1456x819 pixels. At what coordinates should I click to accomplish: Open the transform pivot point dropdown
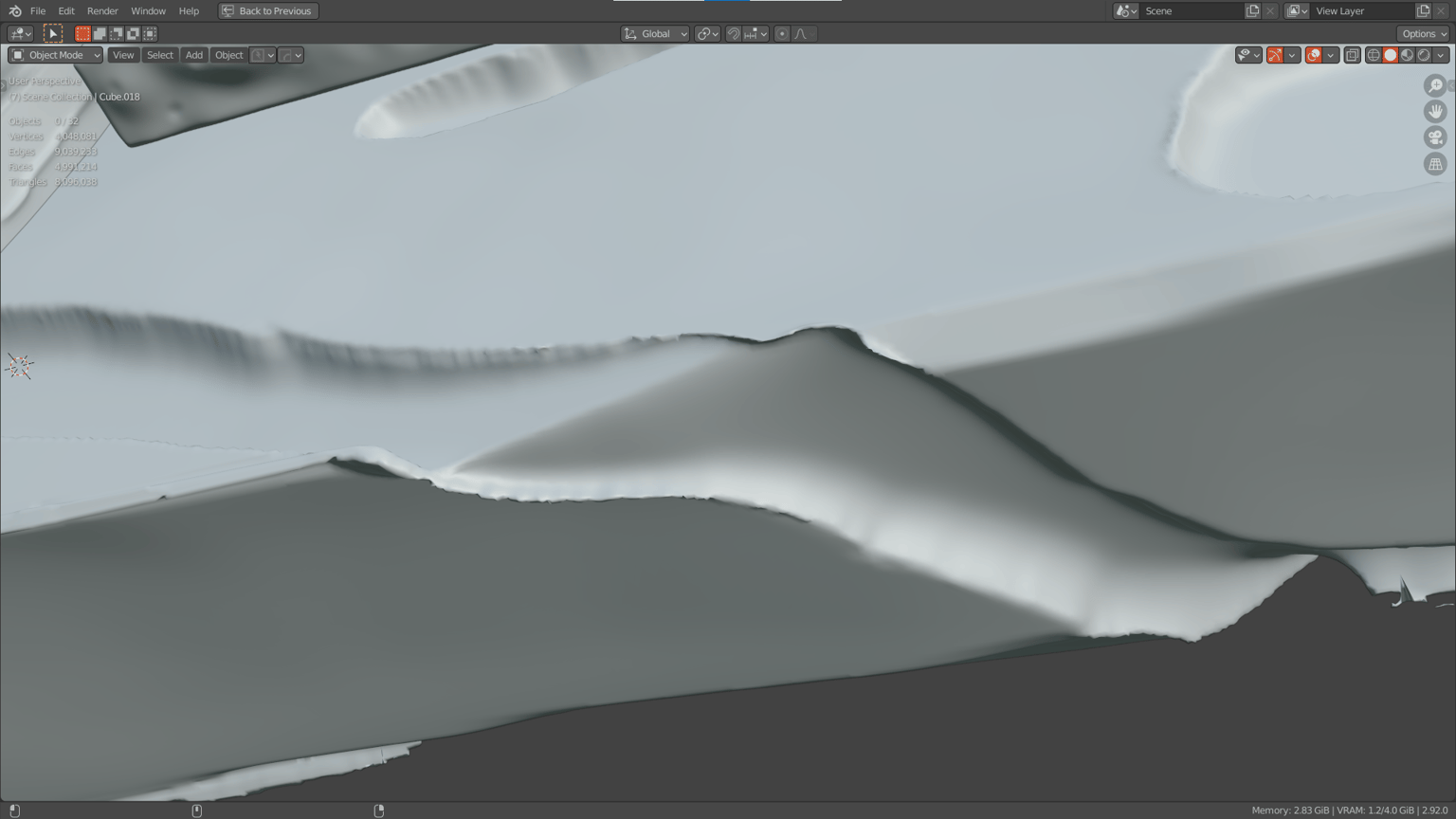pos(707,33)
